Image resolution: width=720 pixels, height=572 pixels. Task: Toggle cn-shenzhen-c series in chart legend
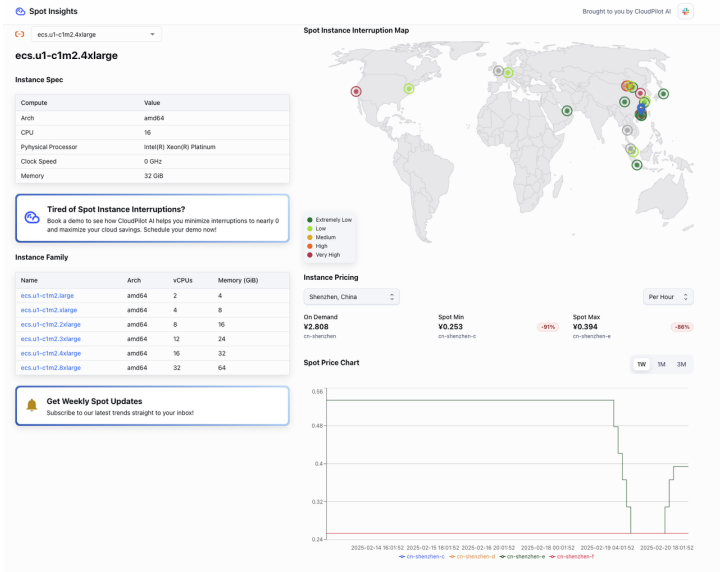pyautogui.click(x=424, y=556)
